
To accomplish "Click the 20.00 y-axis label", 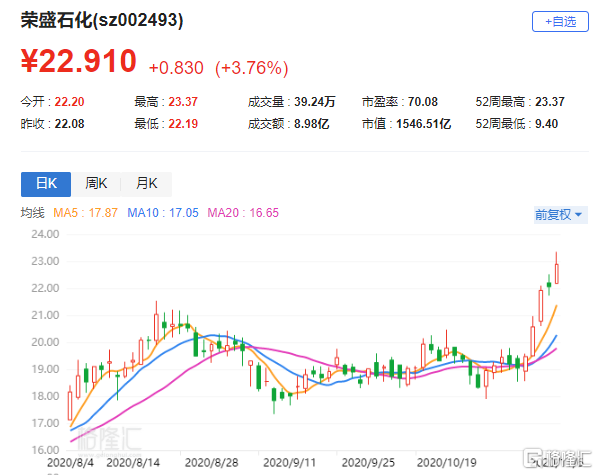I will [45, 342].
